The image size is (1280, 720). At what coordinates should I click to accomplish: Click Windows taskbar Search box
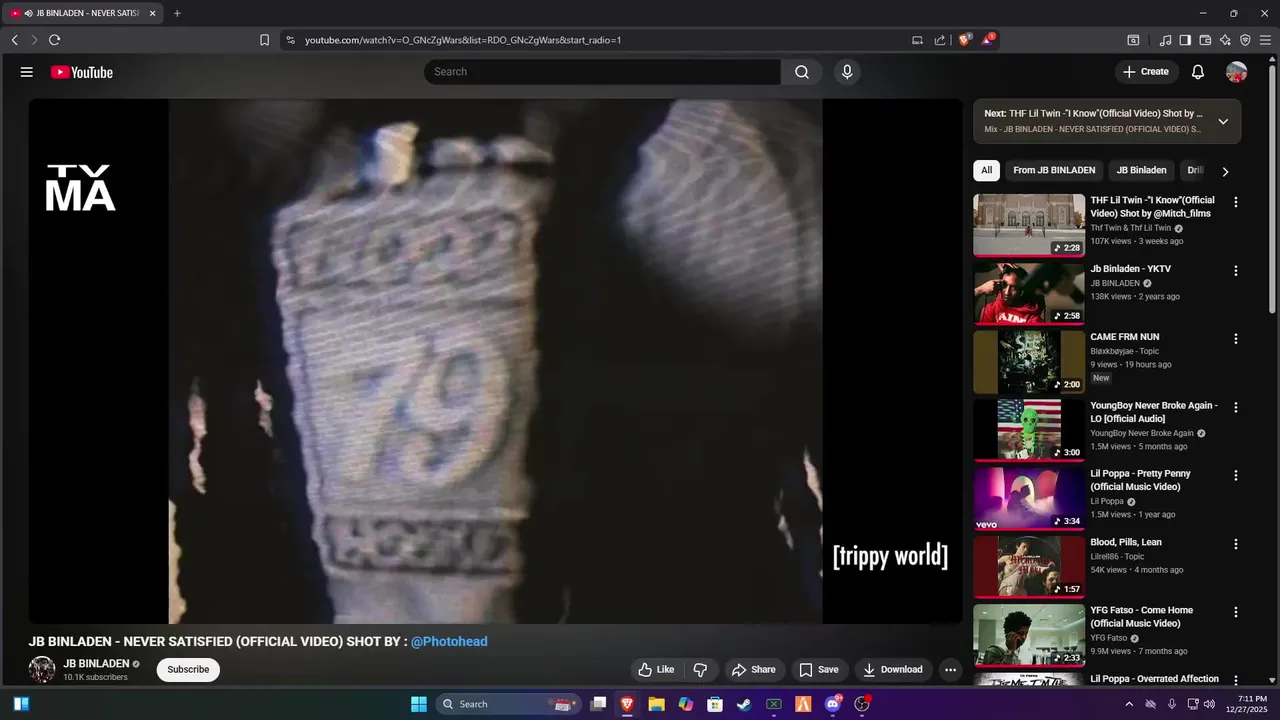tap(509, 704)
